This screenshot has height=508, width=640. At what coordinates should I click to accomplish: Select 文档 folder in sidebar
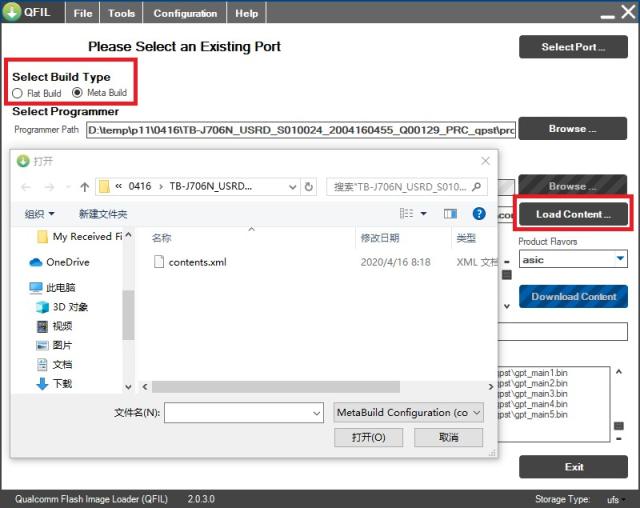click(54, 364)
